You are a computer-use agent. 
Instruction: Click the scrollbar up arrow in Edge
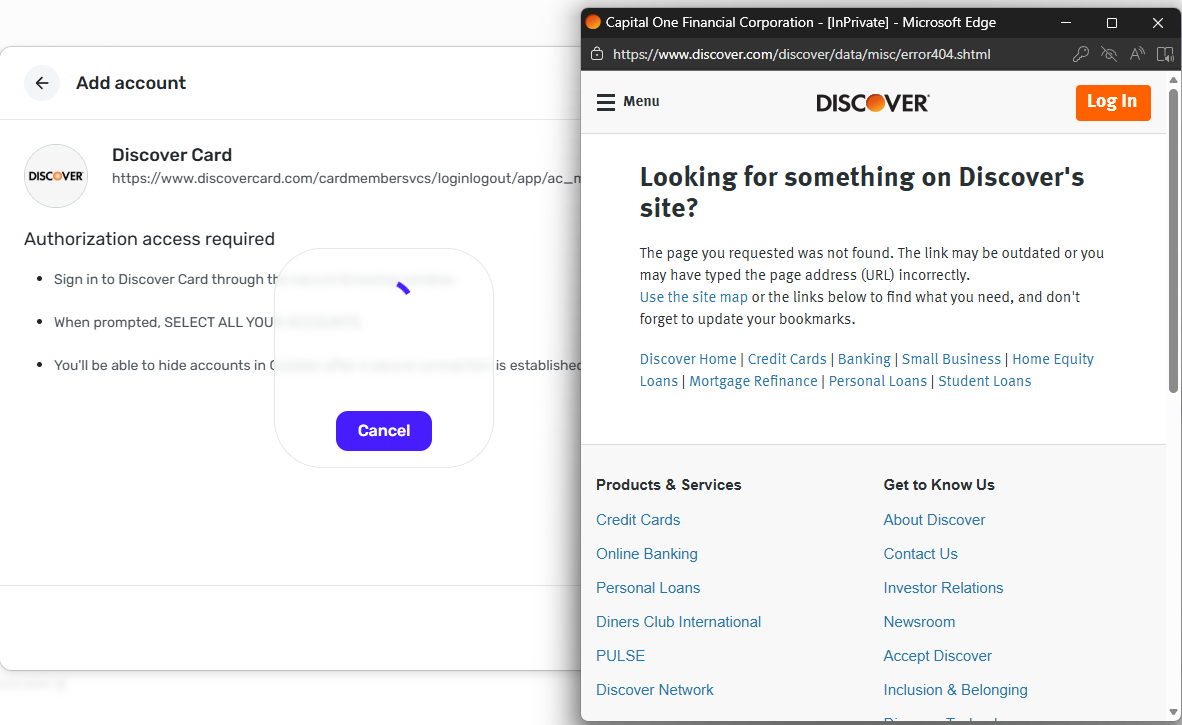[x=1173, y=80]
